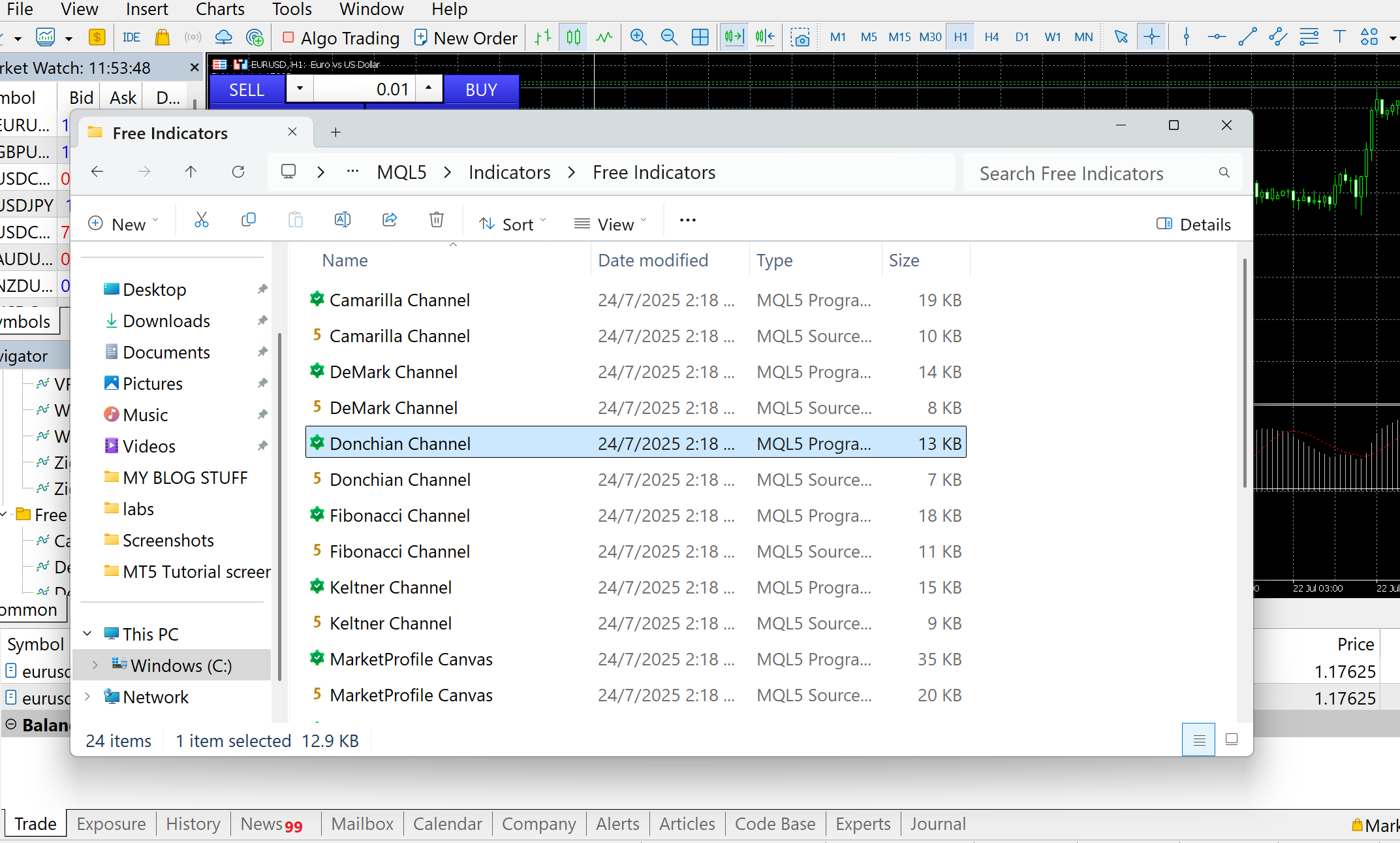This screenshot has width=1400, height=843.
Task: Click the blue BUY button
Action: point(481,89)
